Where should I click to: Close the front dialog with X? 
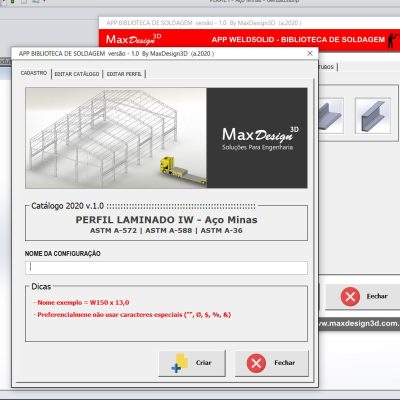[310, 53]
